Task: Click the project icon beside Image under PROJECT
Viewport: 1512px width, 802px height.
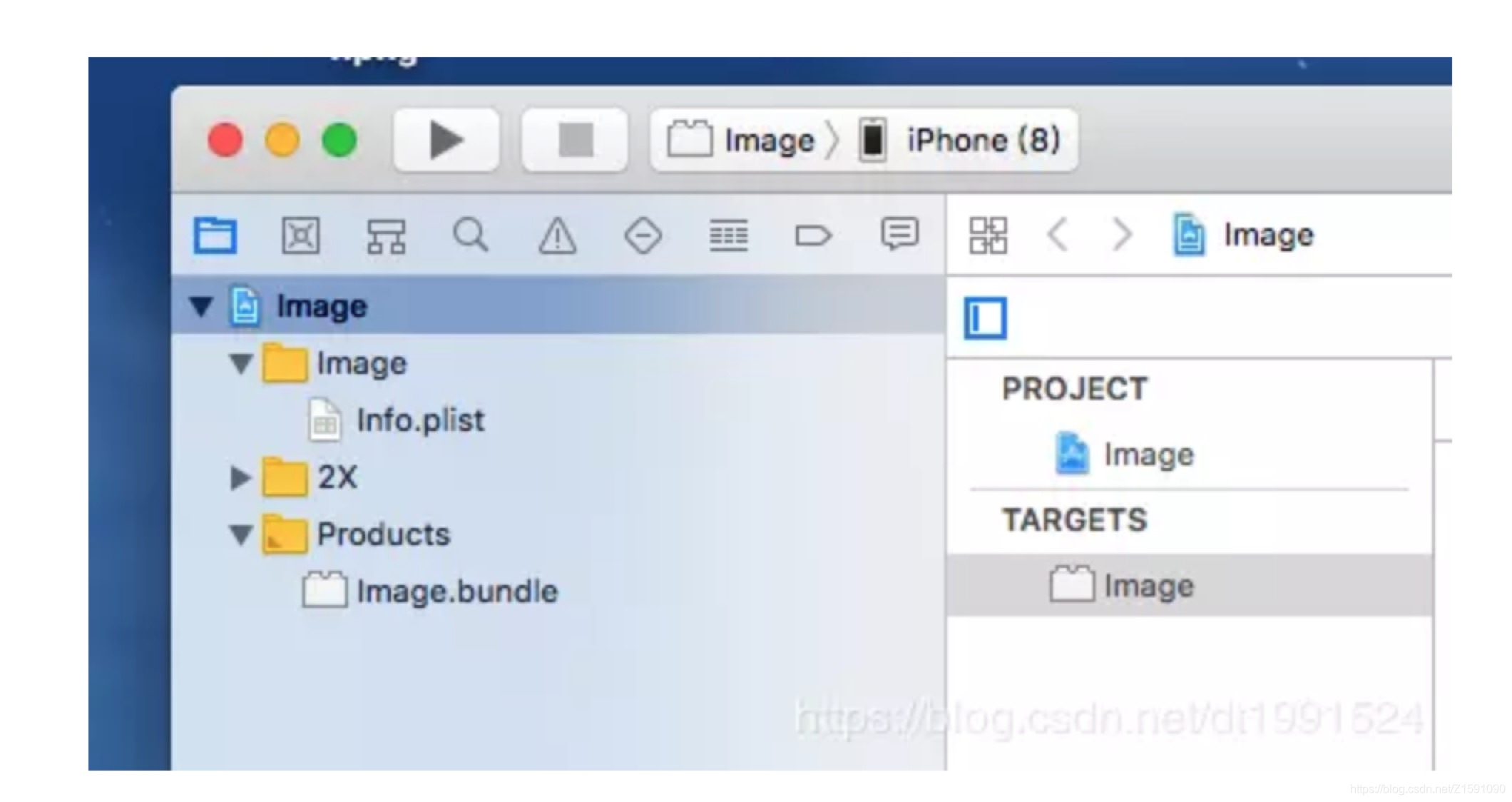Action: pos(1072,453)
